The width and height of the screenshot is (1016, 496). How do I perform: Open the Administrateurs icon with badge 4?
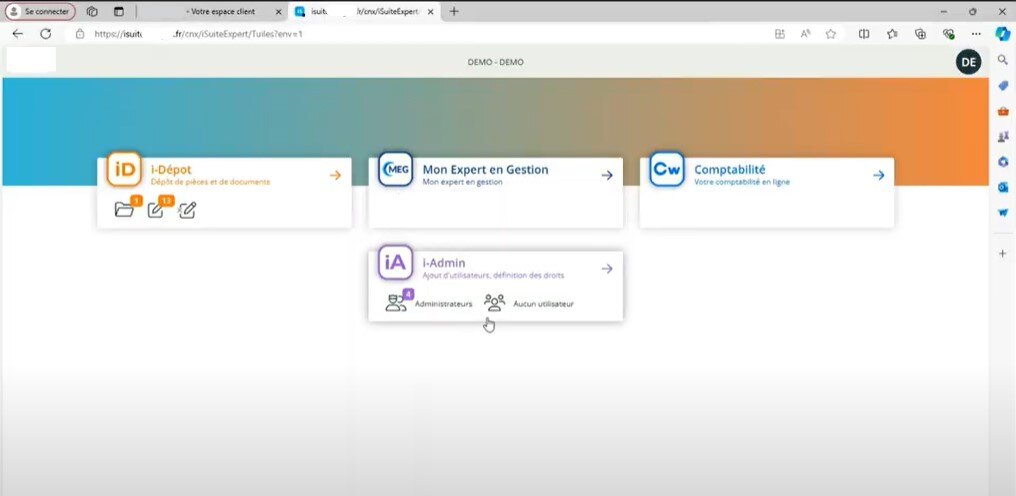click(x=396, y=302)
